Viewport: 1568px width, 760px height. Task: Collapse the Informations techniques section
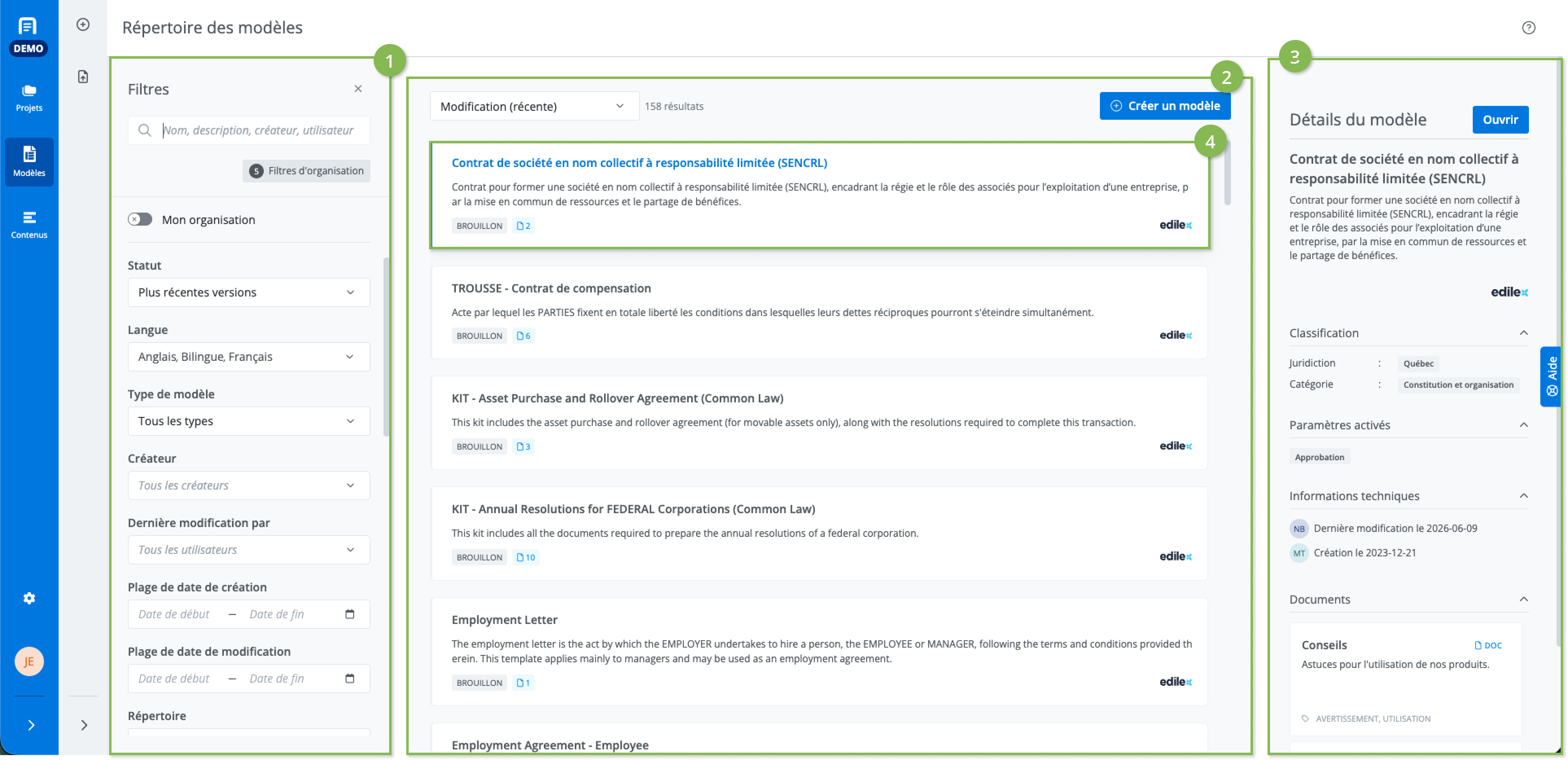point(1523,496)
